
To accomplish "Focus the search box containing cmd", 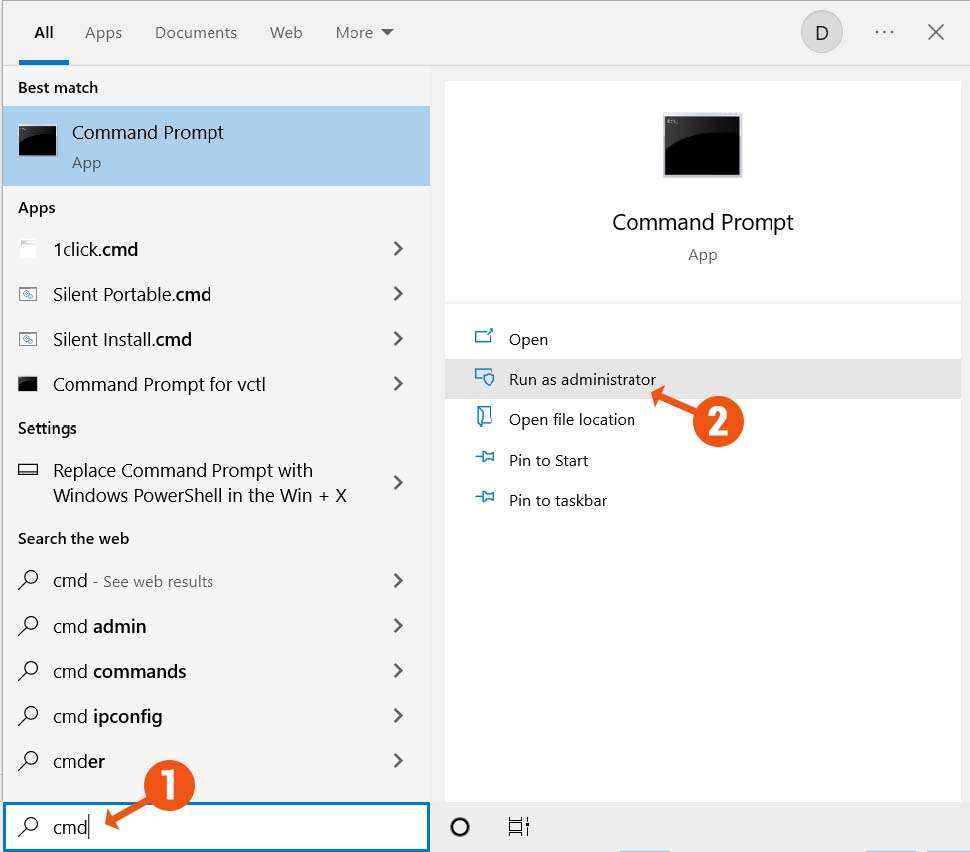I will coord(217,827).
